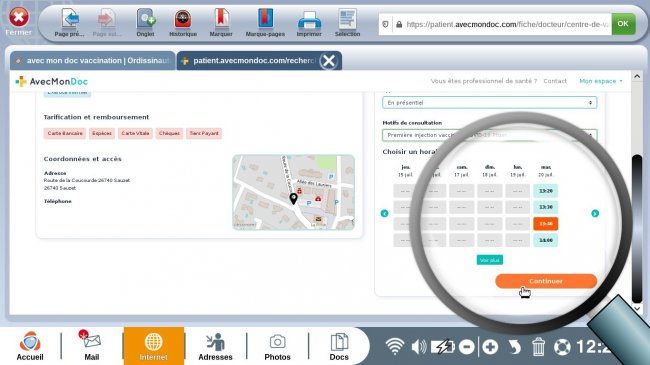Viewport: 650px width, 365px height.
Task: Open Motifs de consultation dropdown
Action: point(489,135)
